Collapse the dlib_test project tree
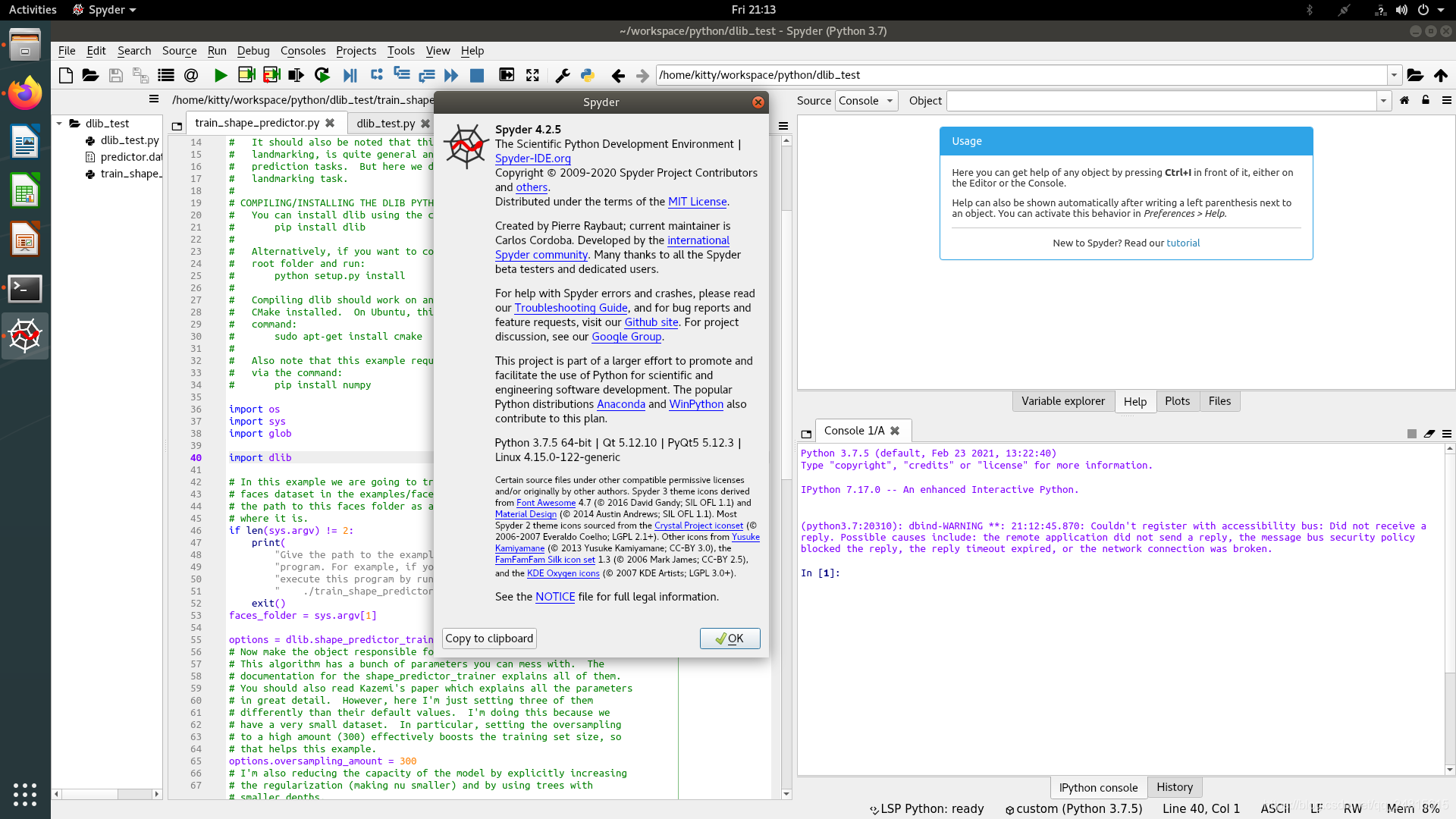This screenshot has height=819, width=1456. (x=60, y=123)
